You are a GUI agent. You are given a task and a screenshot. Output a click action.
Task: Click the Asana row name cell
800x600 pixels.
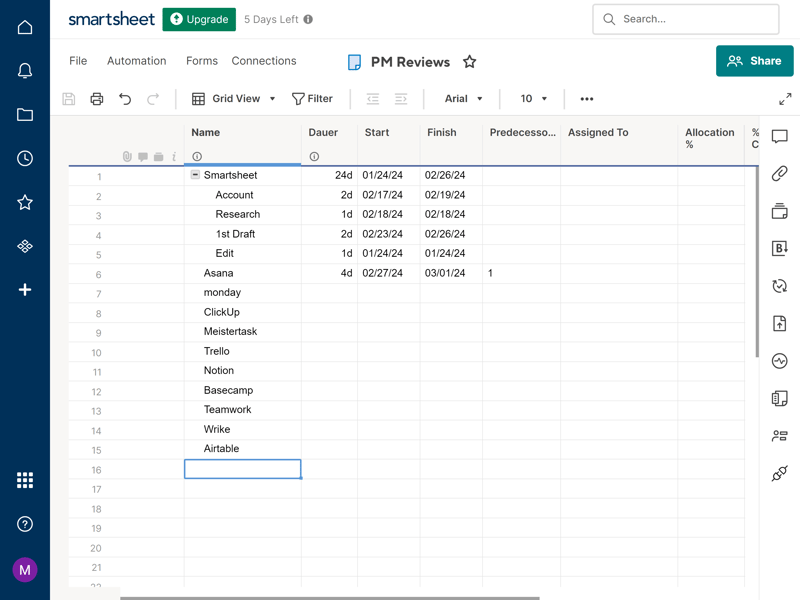point(242,273)
